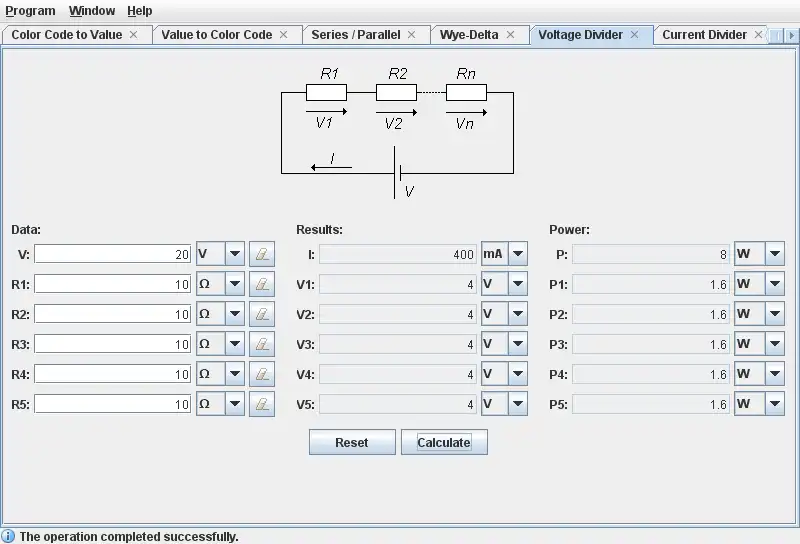Open the Program menu

click(30, 11)
